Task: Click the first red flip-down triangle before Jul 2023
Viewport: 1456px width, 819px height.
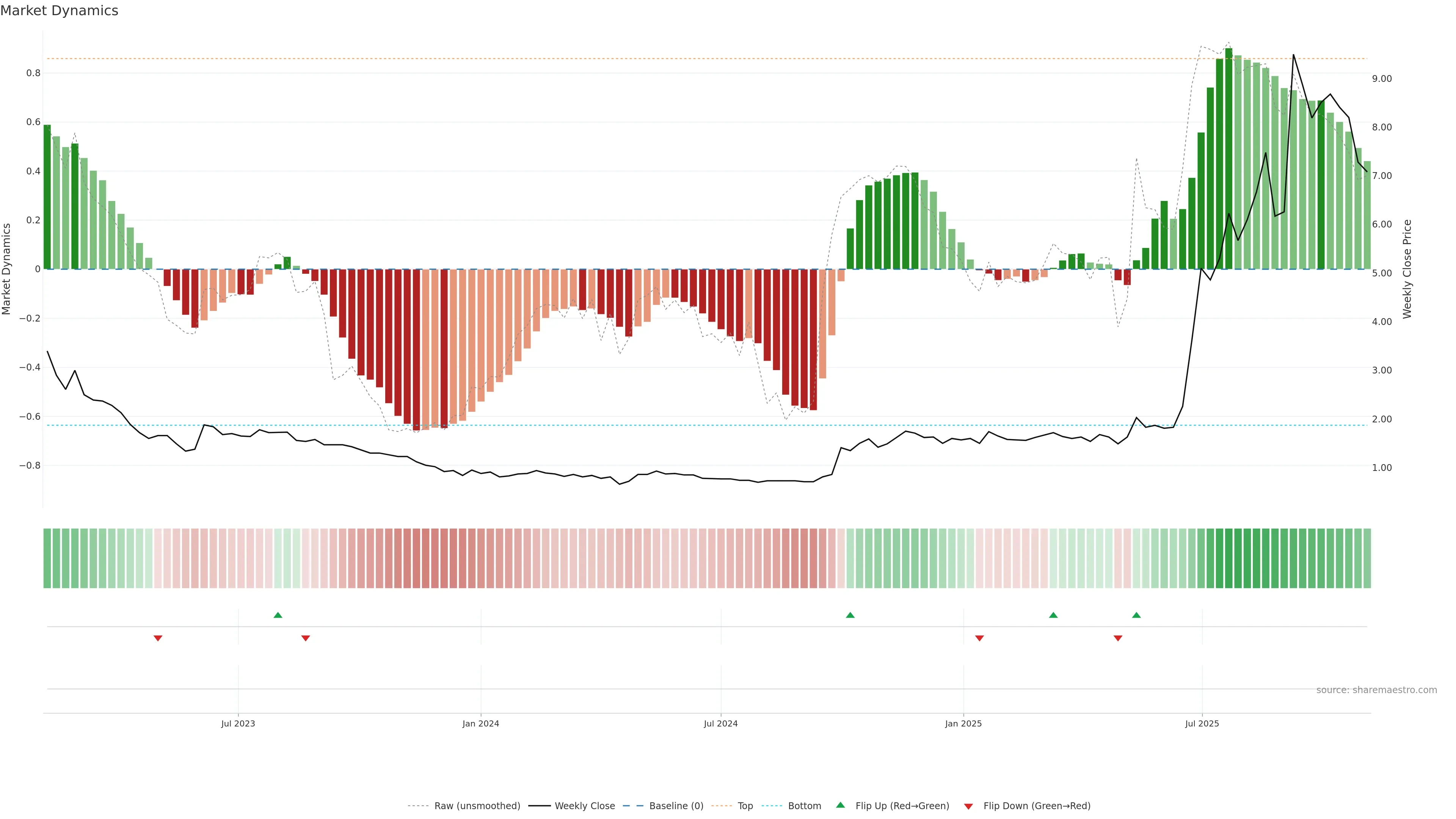Action: click(158, 638)
